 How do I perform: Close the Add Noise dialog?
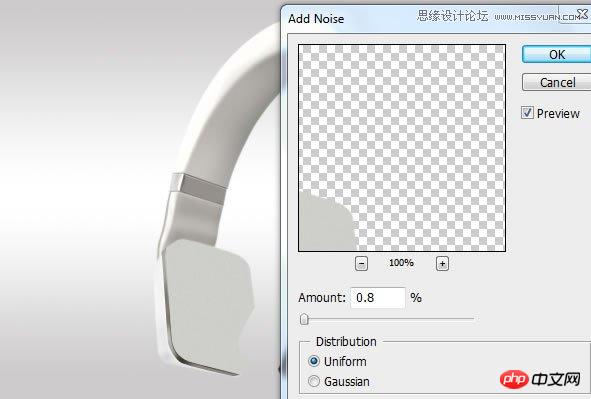582,14
